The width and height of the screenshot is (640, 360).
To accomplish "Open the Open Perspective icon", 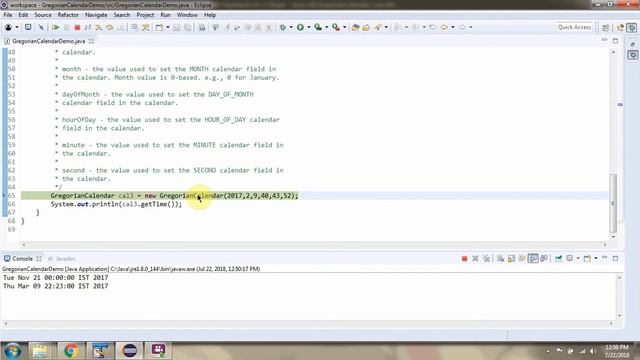I will (606, 27).
